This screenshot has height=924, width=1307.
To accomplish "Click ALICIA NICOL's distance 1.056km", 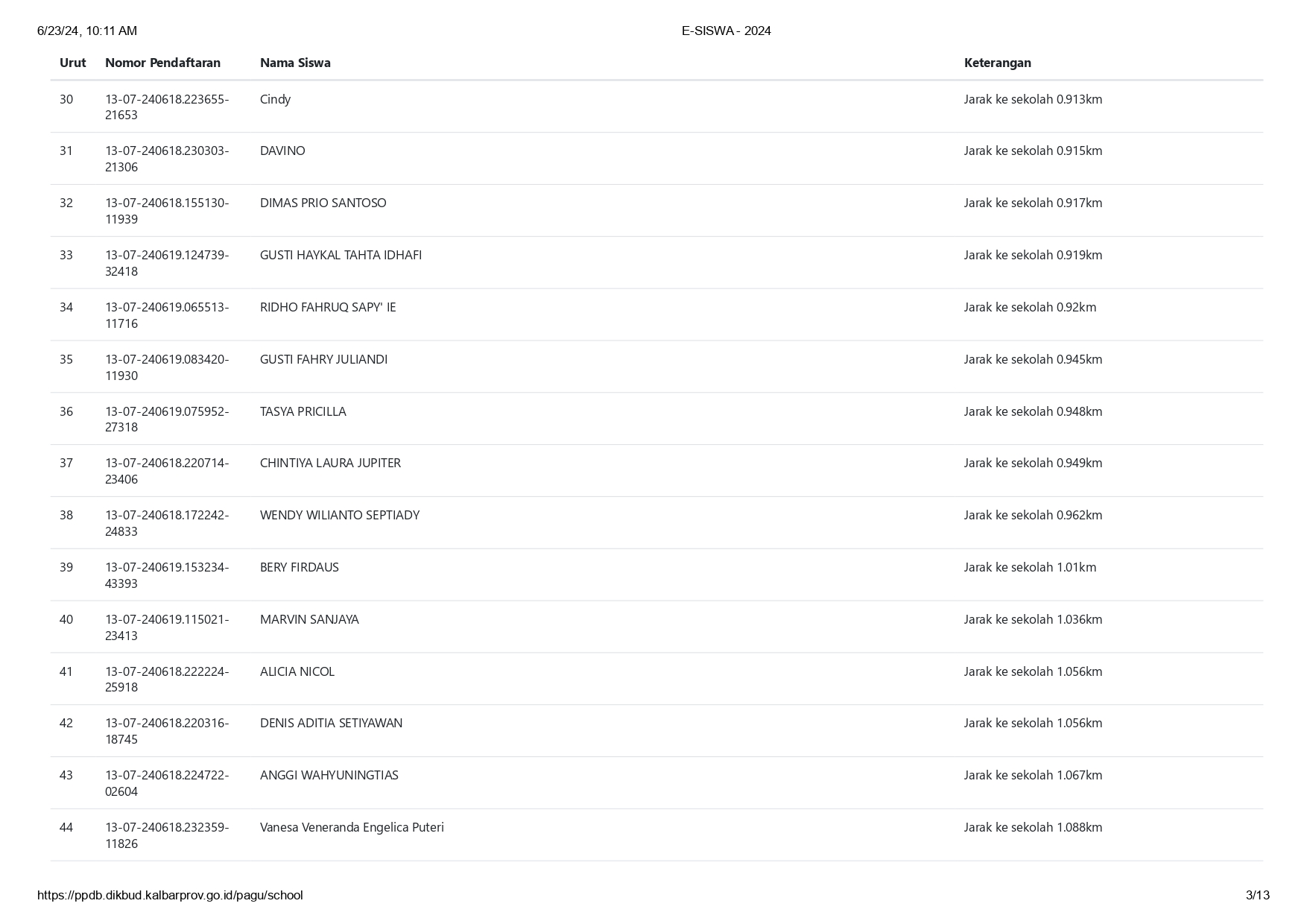I will click(1033, 671).
